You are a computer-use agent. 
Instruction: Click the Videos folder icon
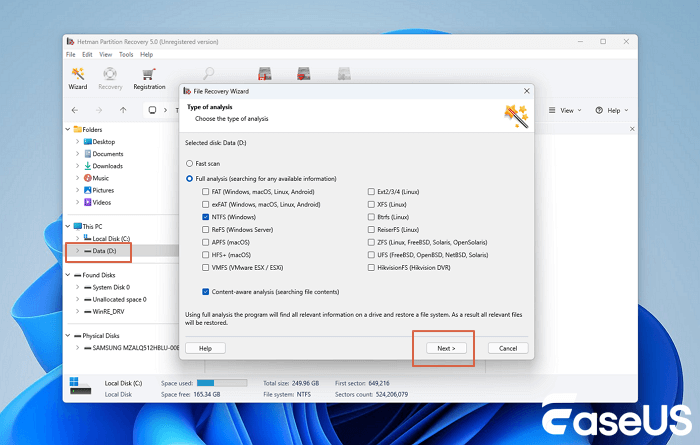(x=88, y=202)
